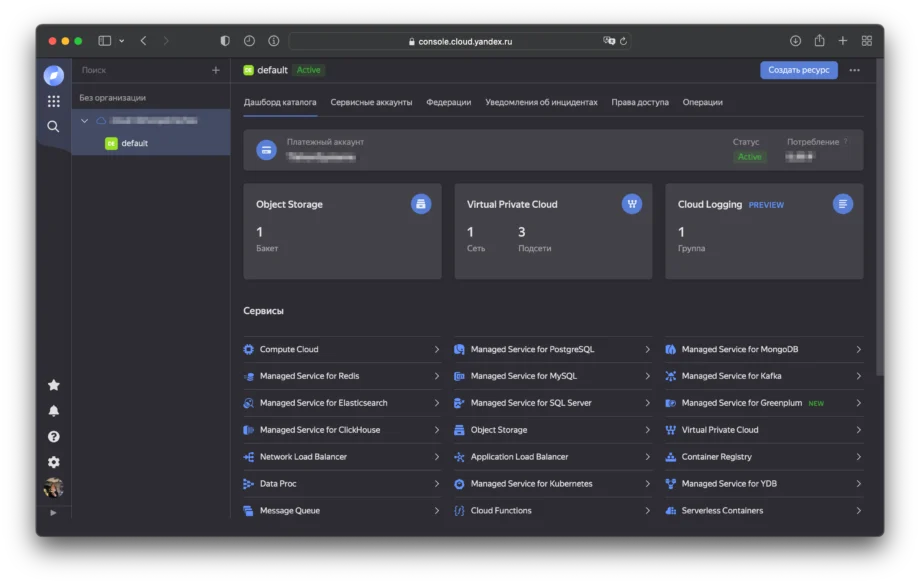Open the Safari sidebar dropdown arrow
The image size is (920, 584).
tap(121, 41)
